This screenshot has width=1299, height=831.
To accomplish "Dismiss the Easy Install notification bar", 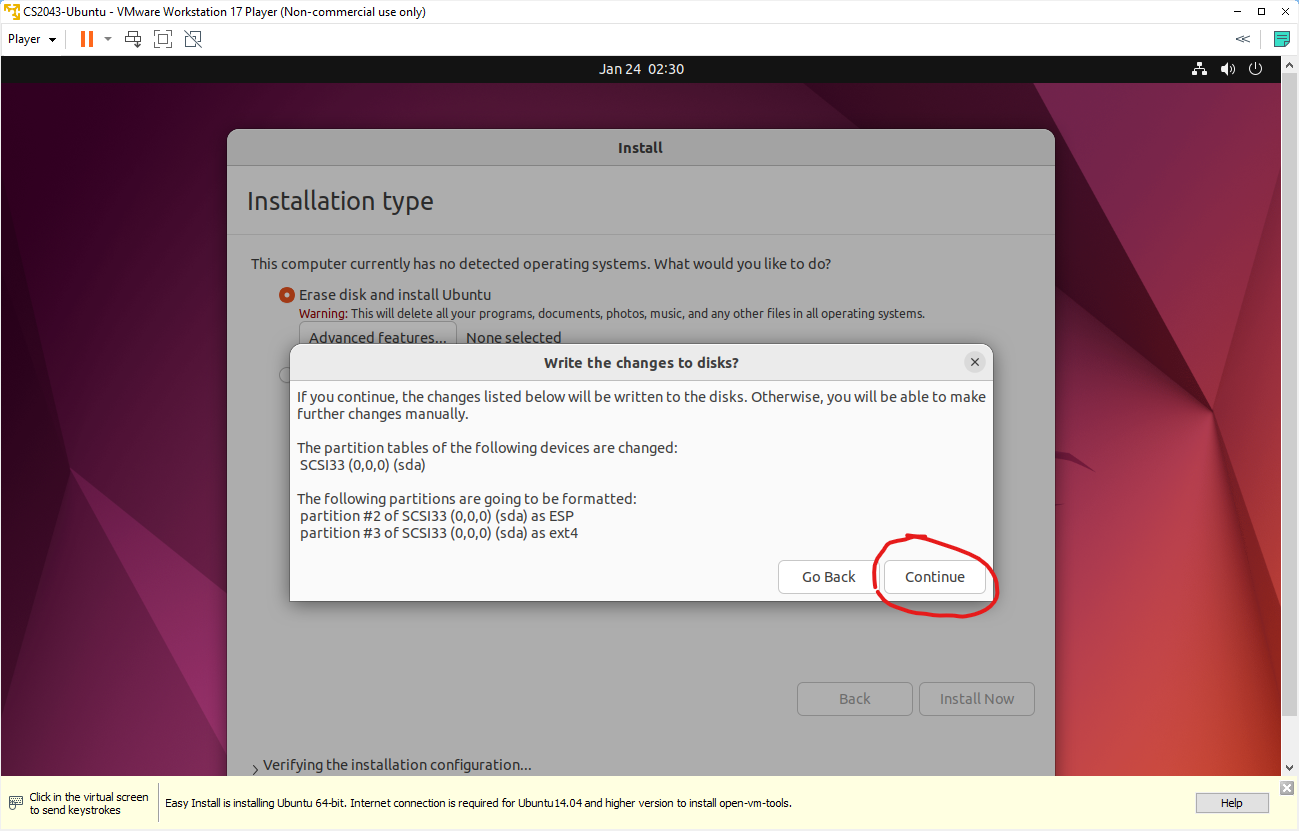I will [x=1287, y=789].
